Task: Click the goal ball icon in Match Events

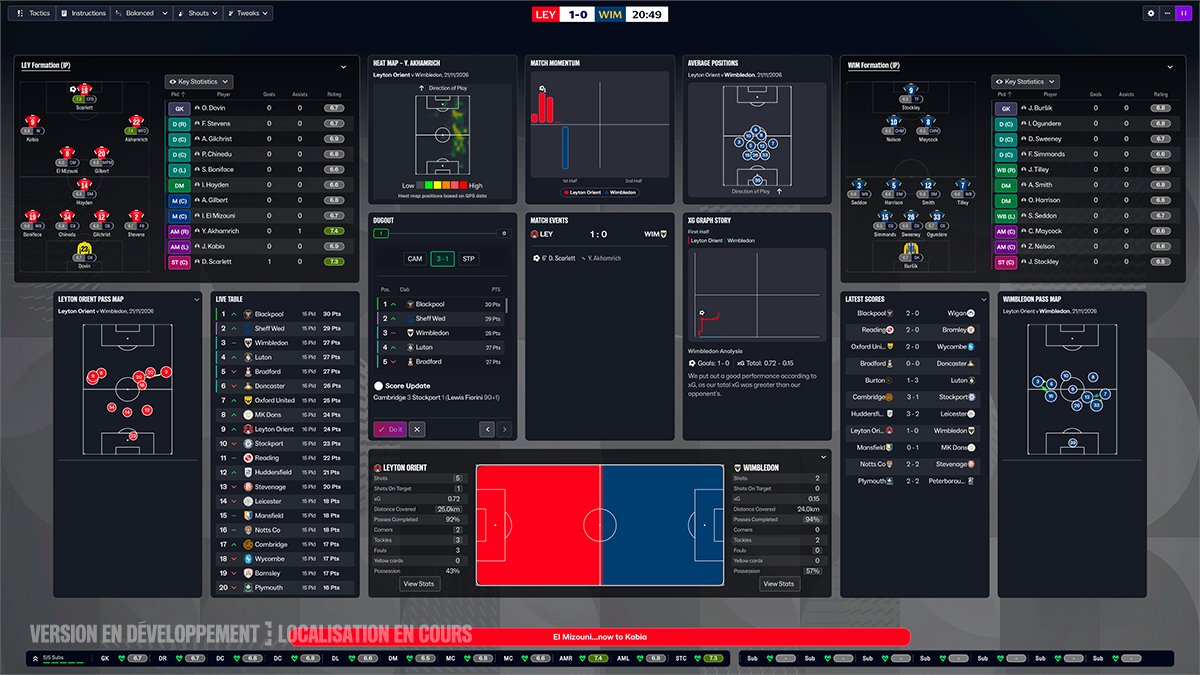Action: tap(538, 258)
